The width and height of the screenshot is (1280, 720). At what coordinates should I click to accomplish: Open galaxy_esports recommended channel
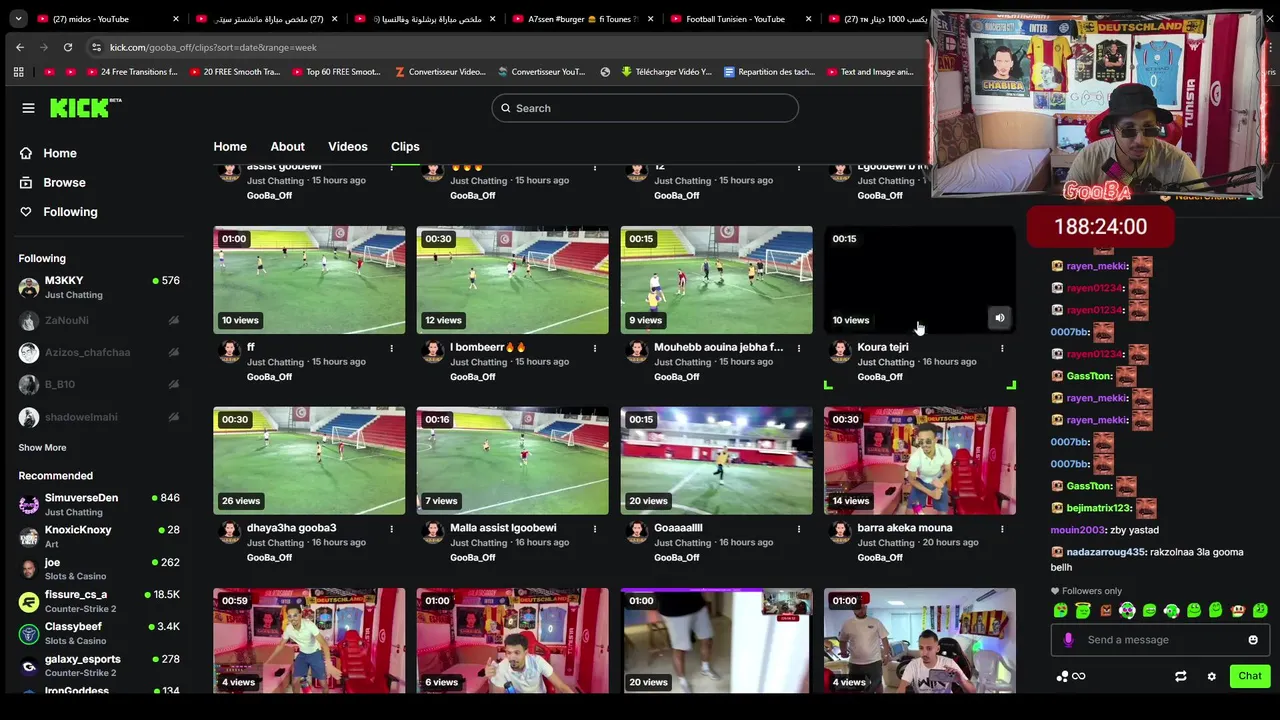click(x=99, y=665)
